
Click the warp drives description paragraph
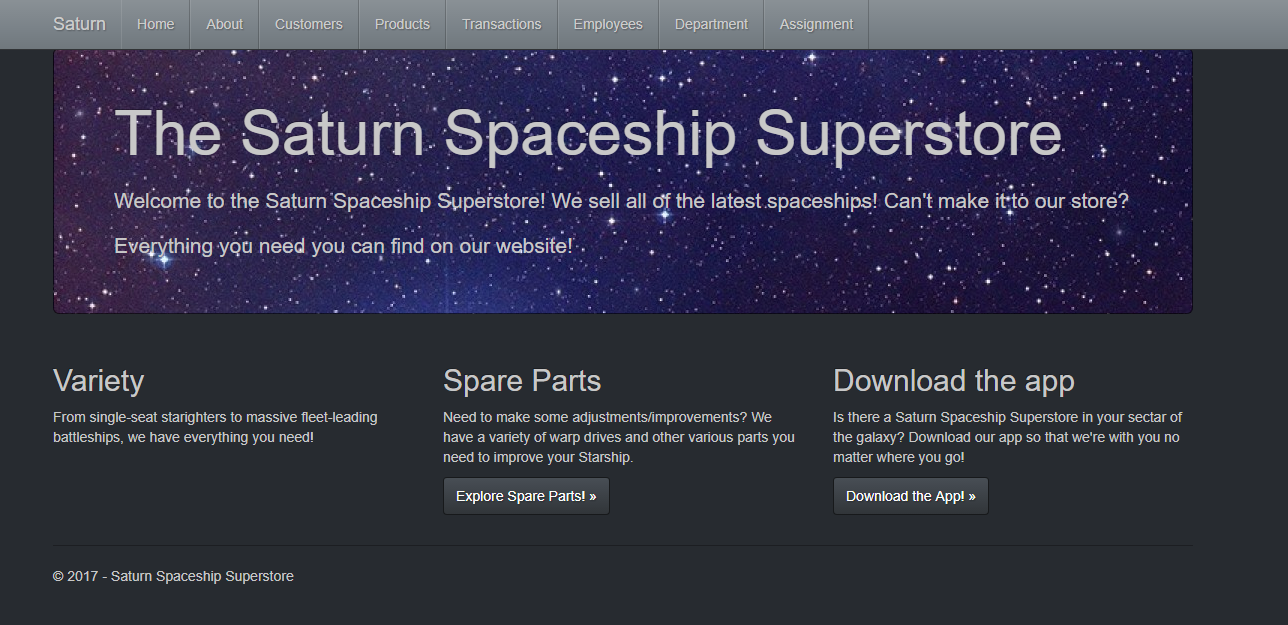click(618, 437)
